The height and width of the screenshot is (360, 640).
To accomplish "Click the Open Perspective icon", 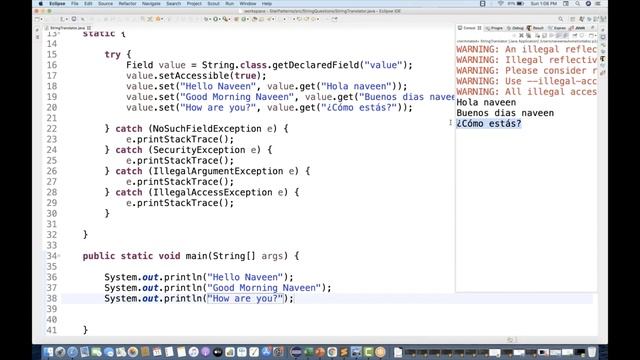I will click(x=573, y=19).
